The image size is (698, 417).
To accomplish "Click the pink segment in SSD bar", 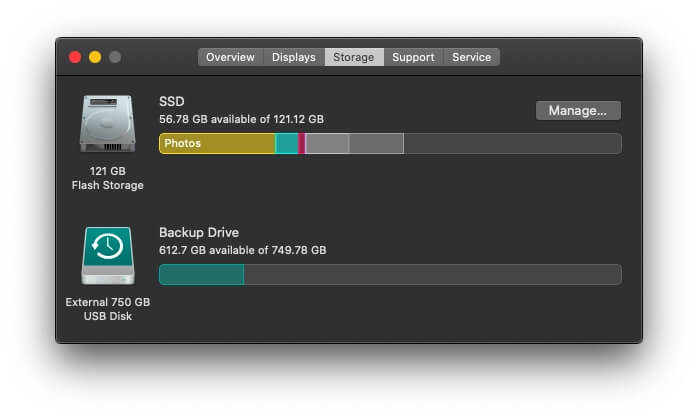I will (x=302, y=144).
